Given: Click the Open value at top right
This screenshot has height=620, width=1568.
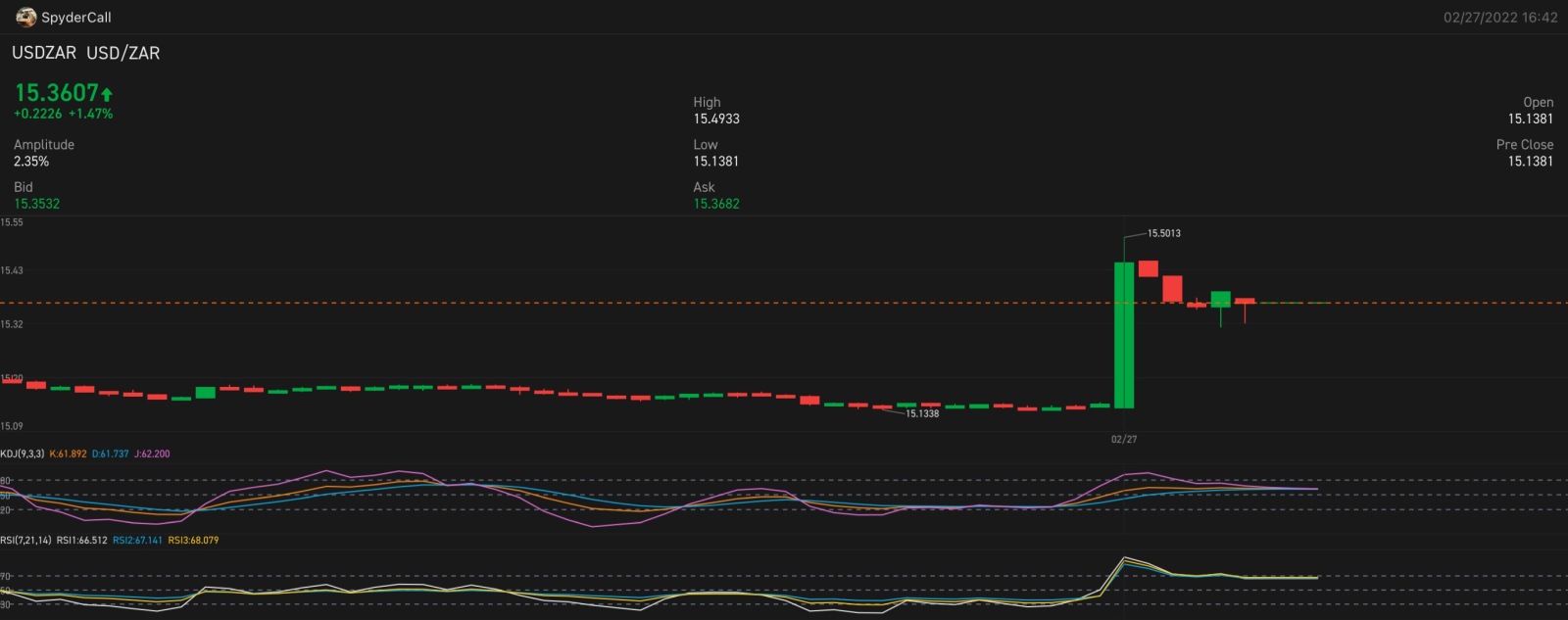Looking at the screenshot, I should tap(1531, 119).
